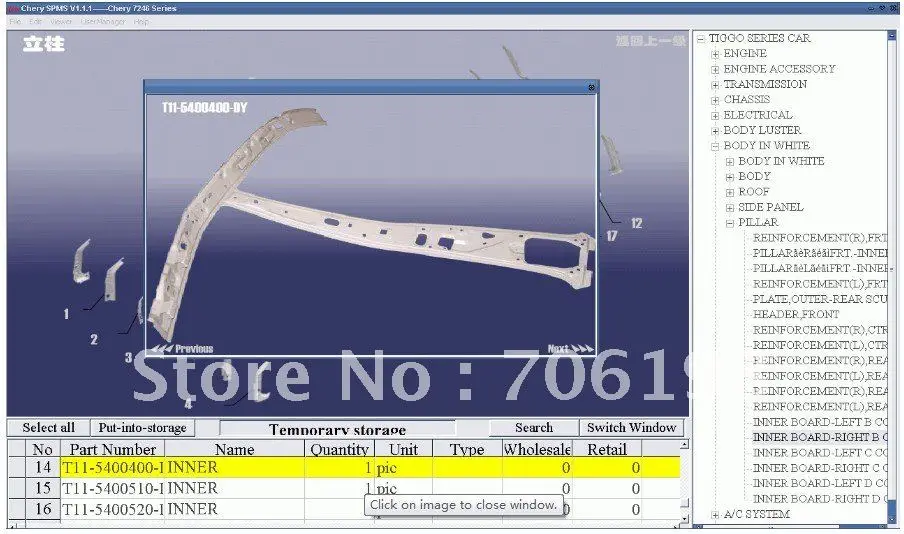
Task: Click the Quantity column header
Action: (x=339, y=449)
